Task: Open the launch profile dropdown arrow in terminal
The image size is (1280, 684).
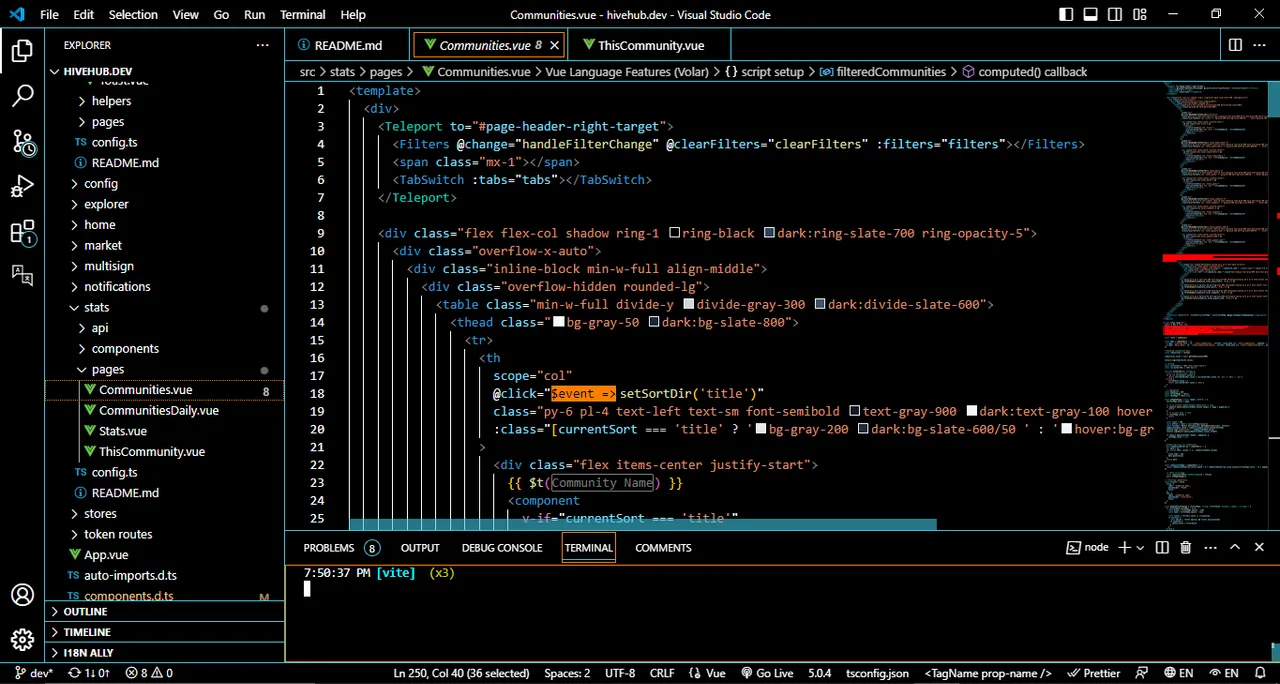Action: (1140, 548)
